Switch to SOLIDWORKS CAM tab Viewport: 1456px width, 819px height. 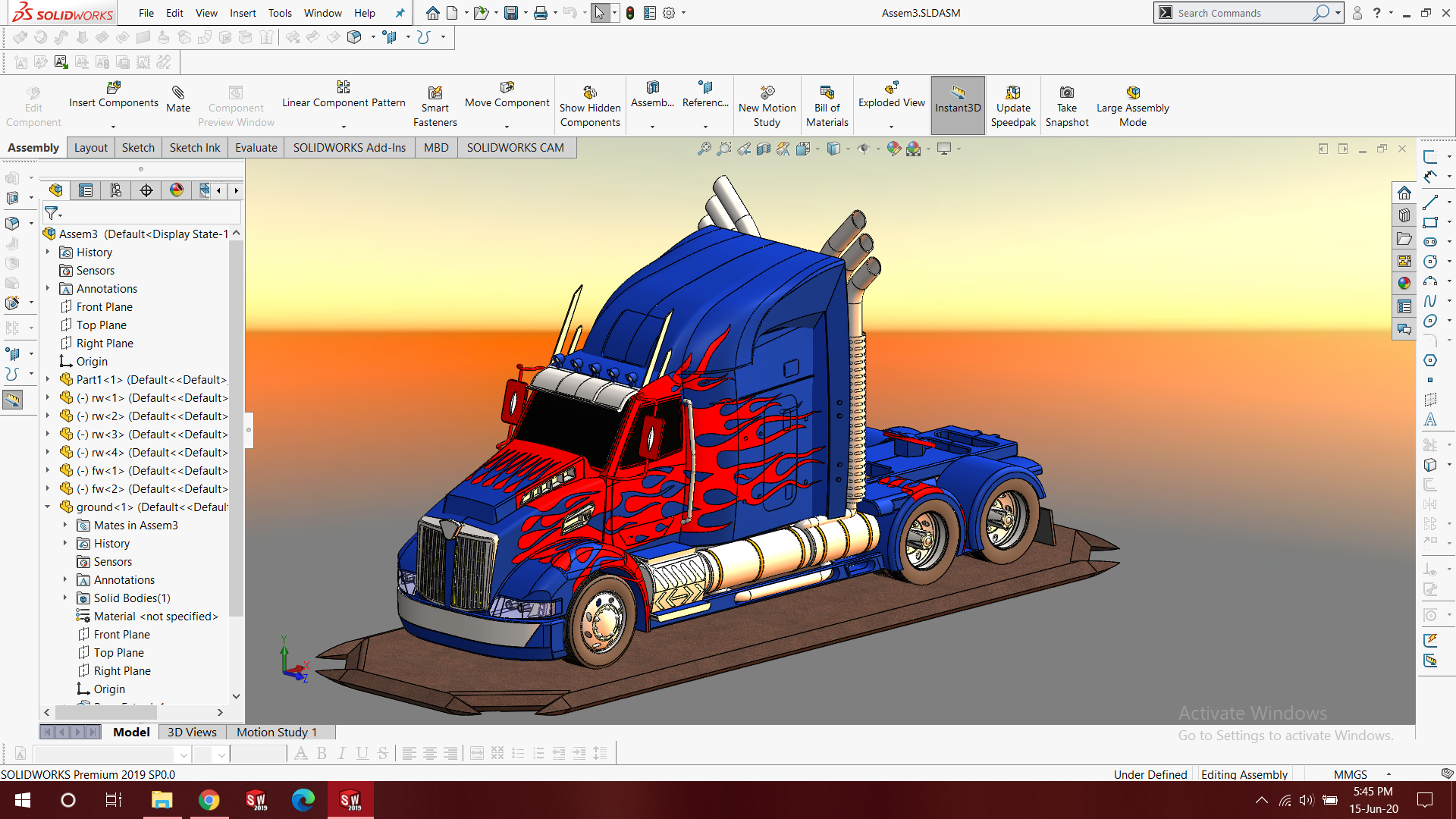coord(516,148)
